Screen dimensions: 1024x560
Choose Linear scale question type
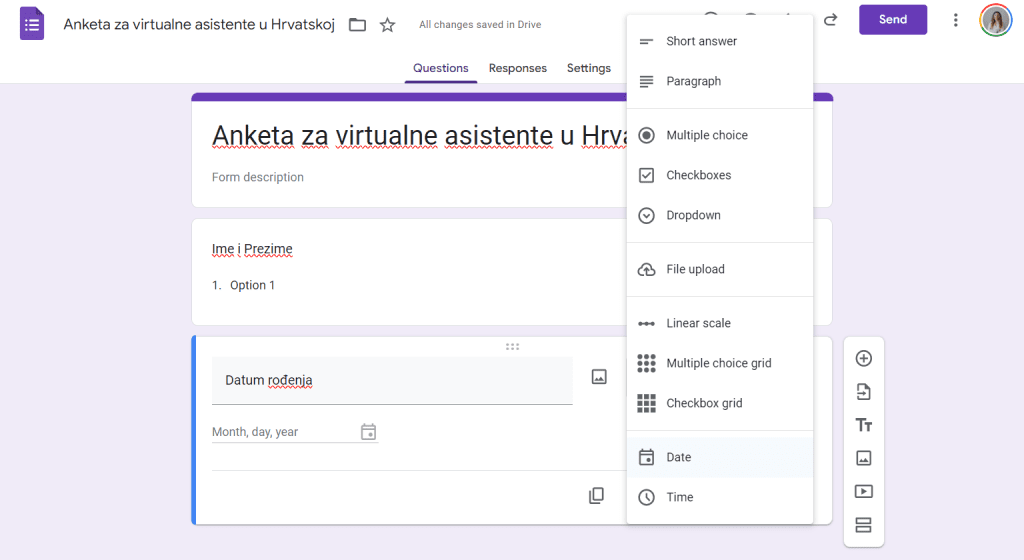(x=698, y=323)
